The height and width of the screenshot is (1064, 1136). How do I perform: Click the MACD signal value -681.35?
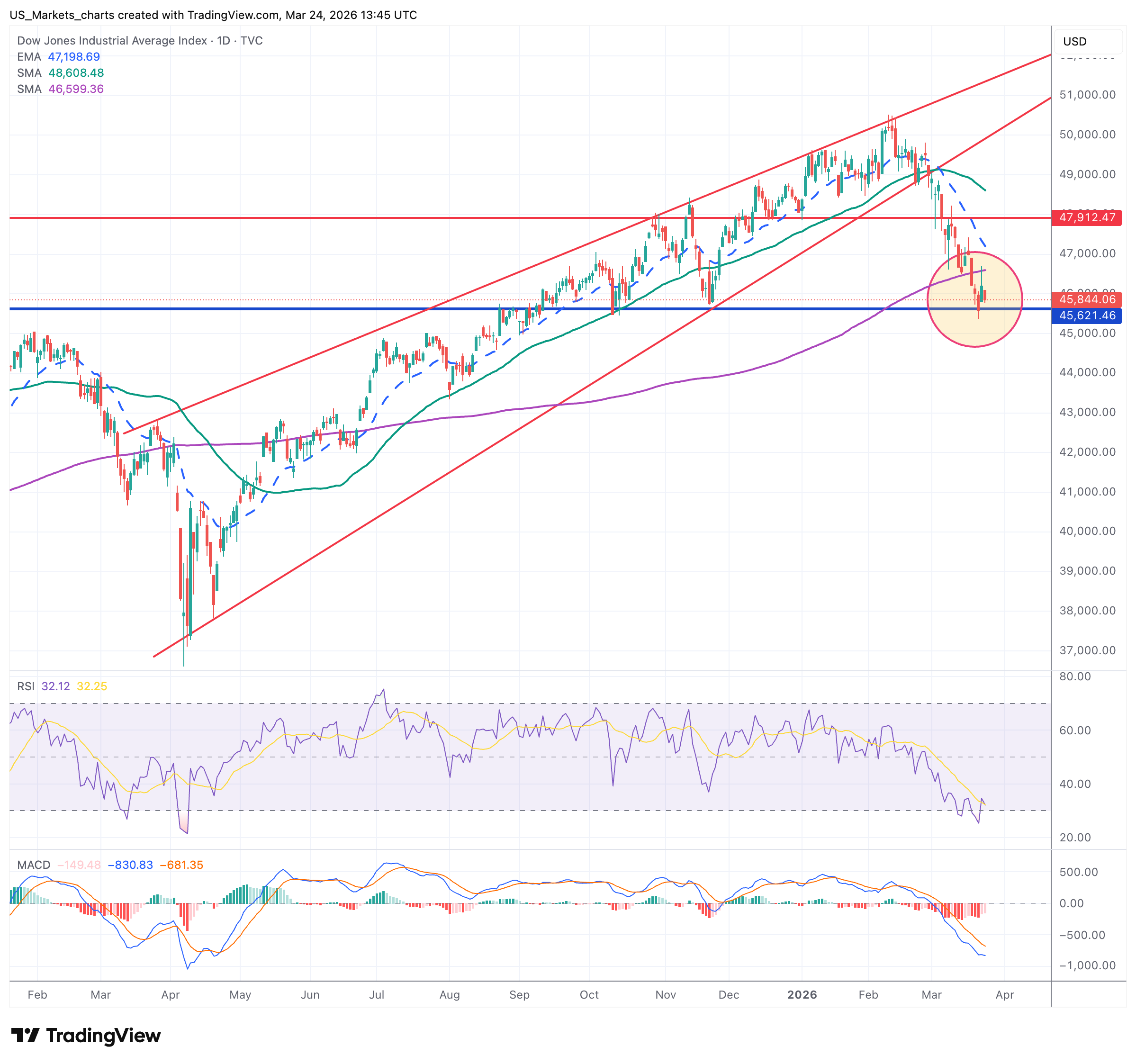181,865
